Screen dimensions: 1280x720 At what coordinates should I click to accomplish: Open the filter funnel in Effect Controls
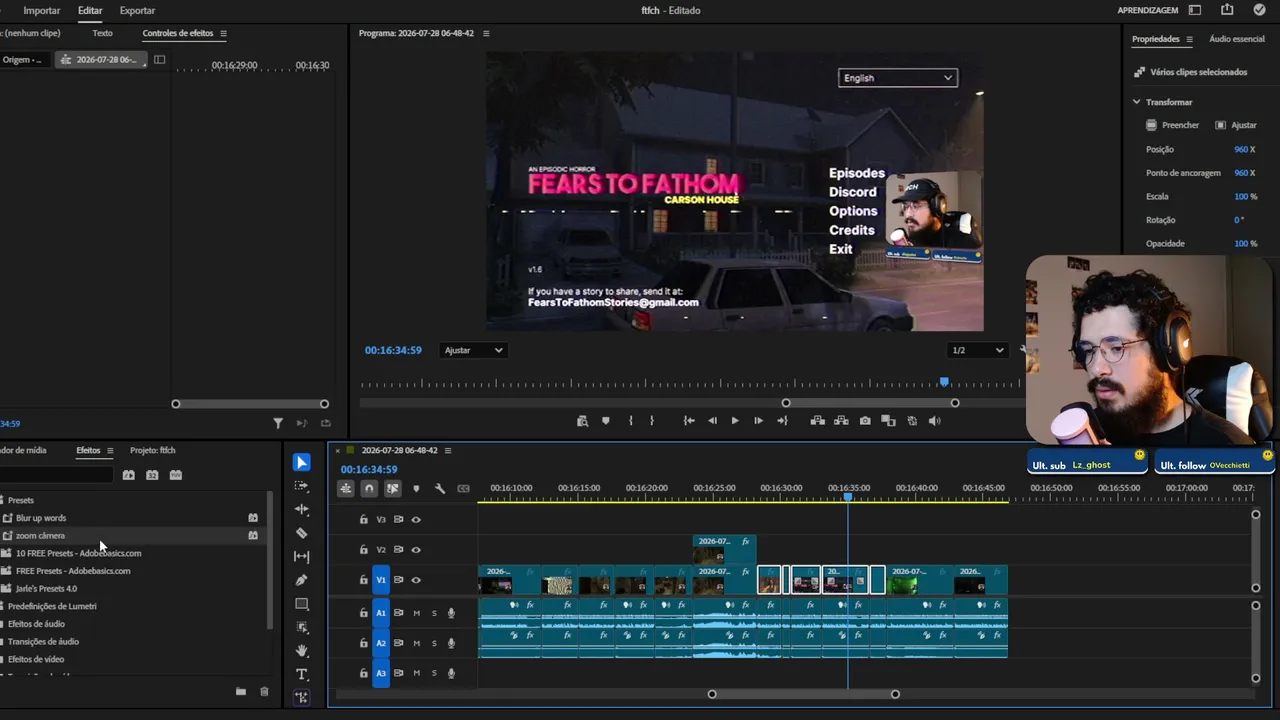coord(278,423)
